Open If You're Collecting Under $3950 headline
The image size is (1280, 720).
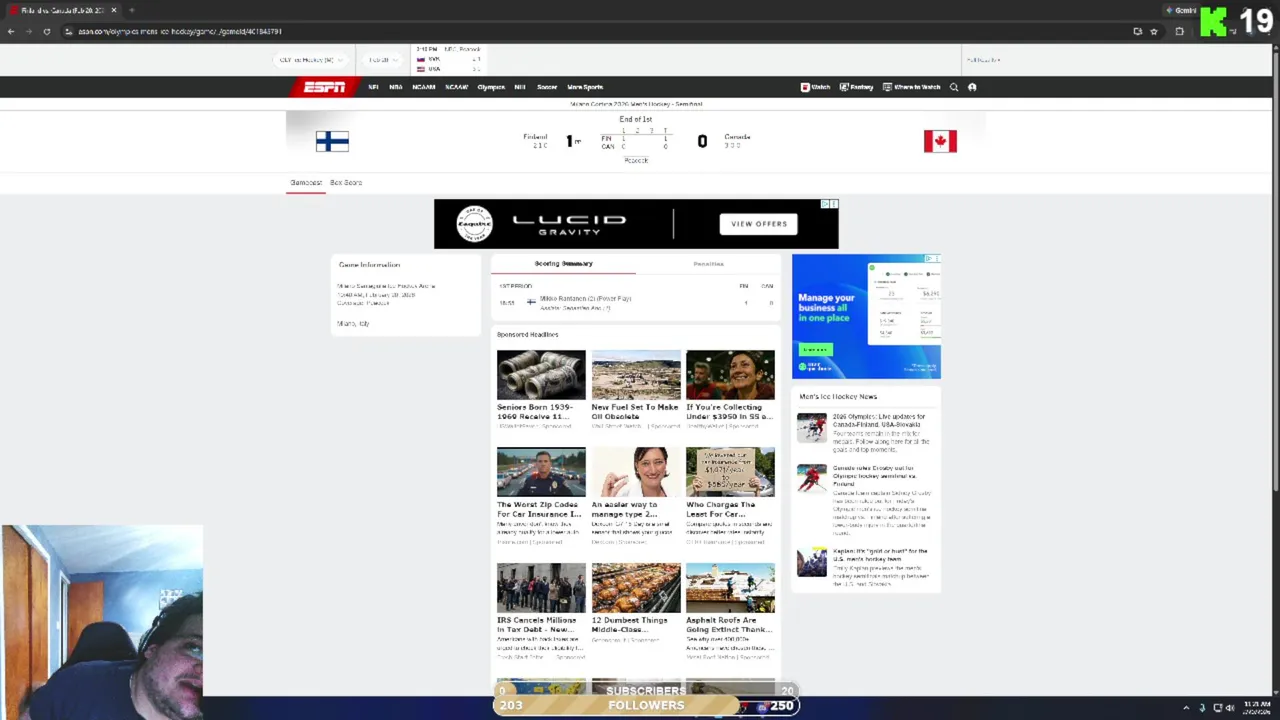[x=730, y=411]
